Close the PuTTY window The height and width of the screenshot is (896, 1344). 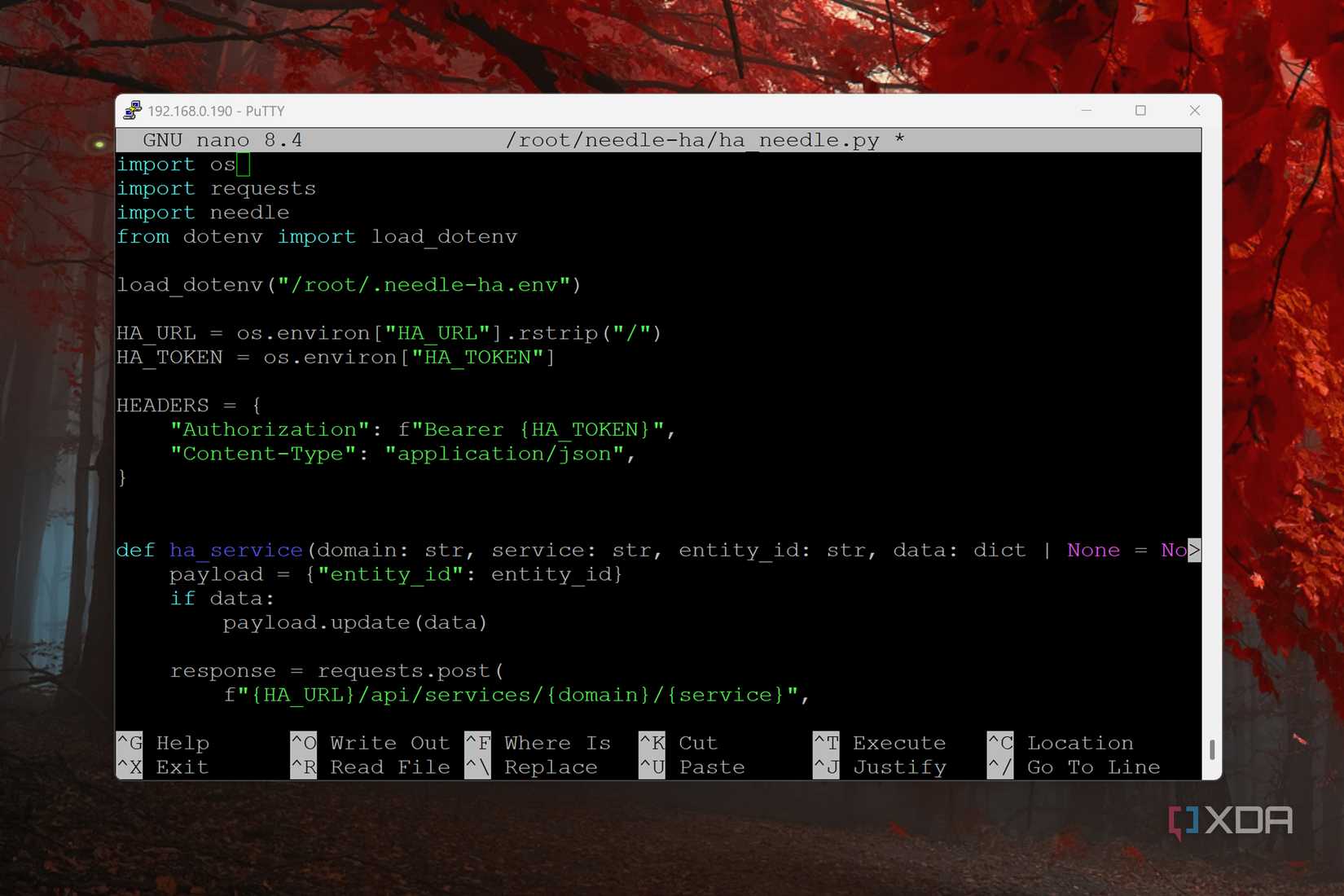(x=1195, y=111)
